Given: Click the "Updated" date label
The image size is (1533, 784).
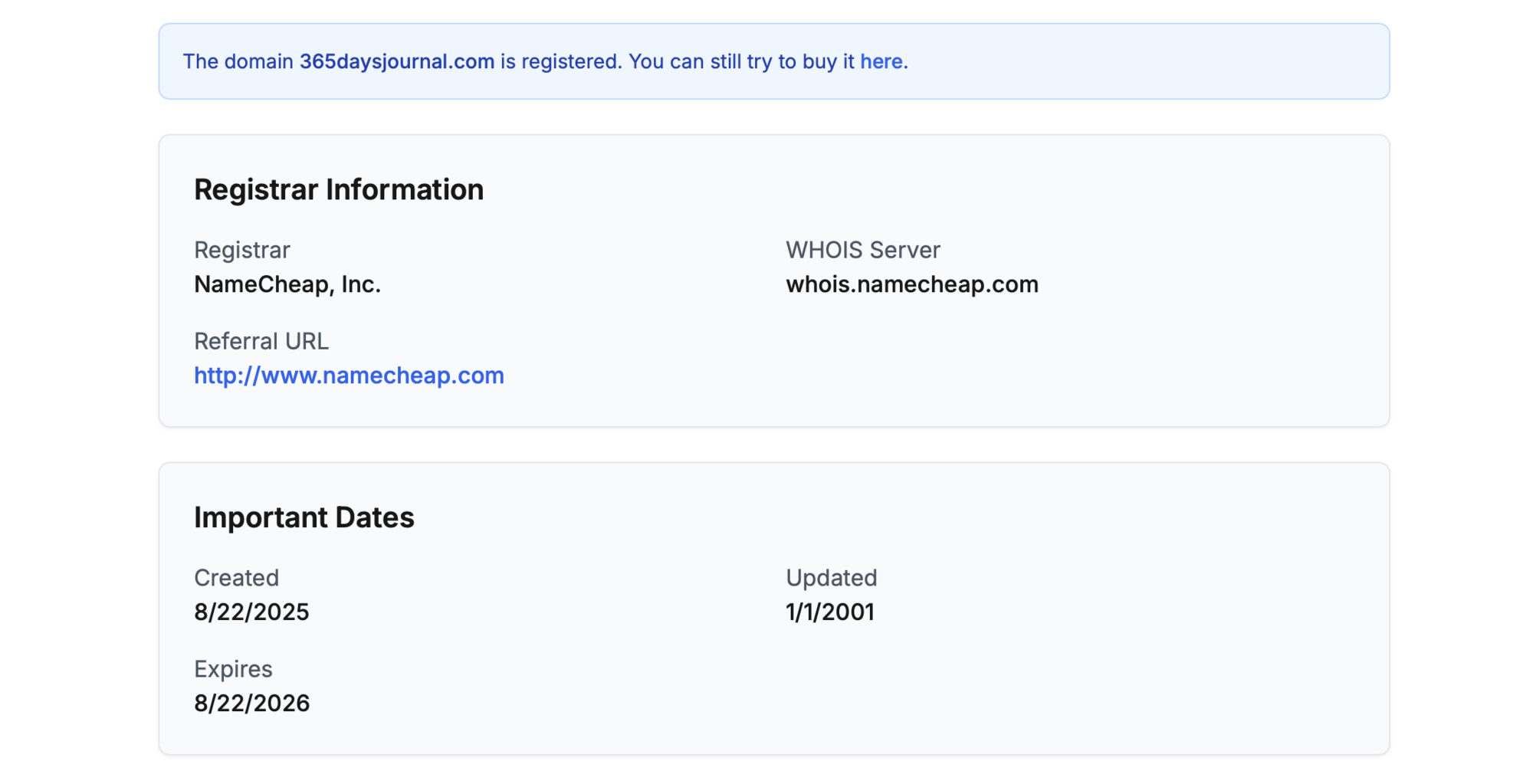Looking at the screenshot, I should click(x=831, y=578).
